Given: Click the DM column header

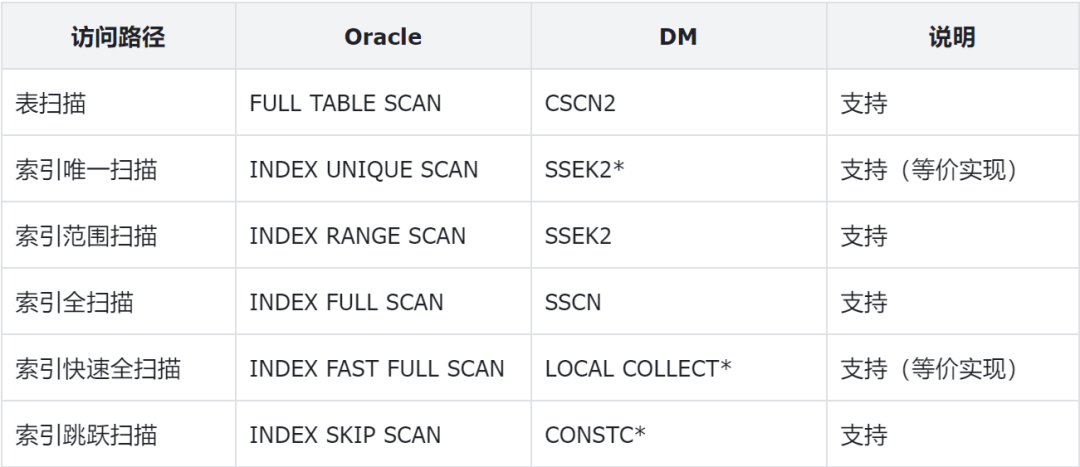Looking at the screenshot, I should click(678, 38).
